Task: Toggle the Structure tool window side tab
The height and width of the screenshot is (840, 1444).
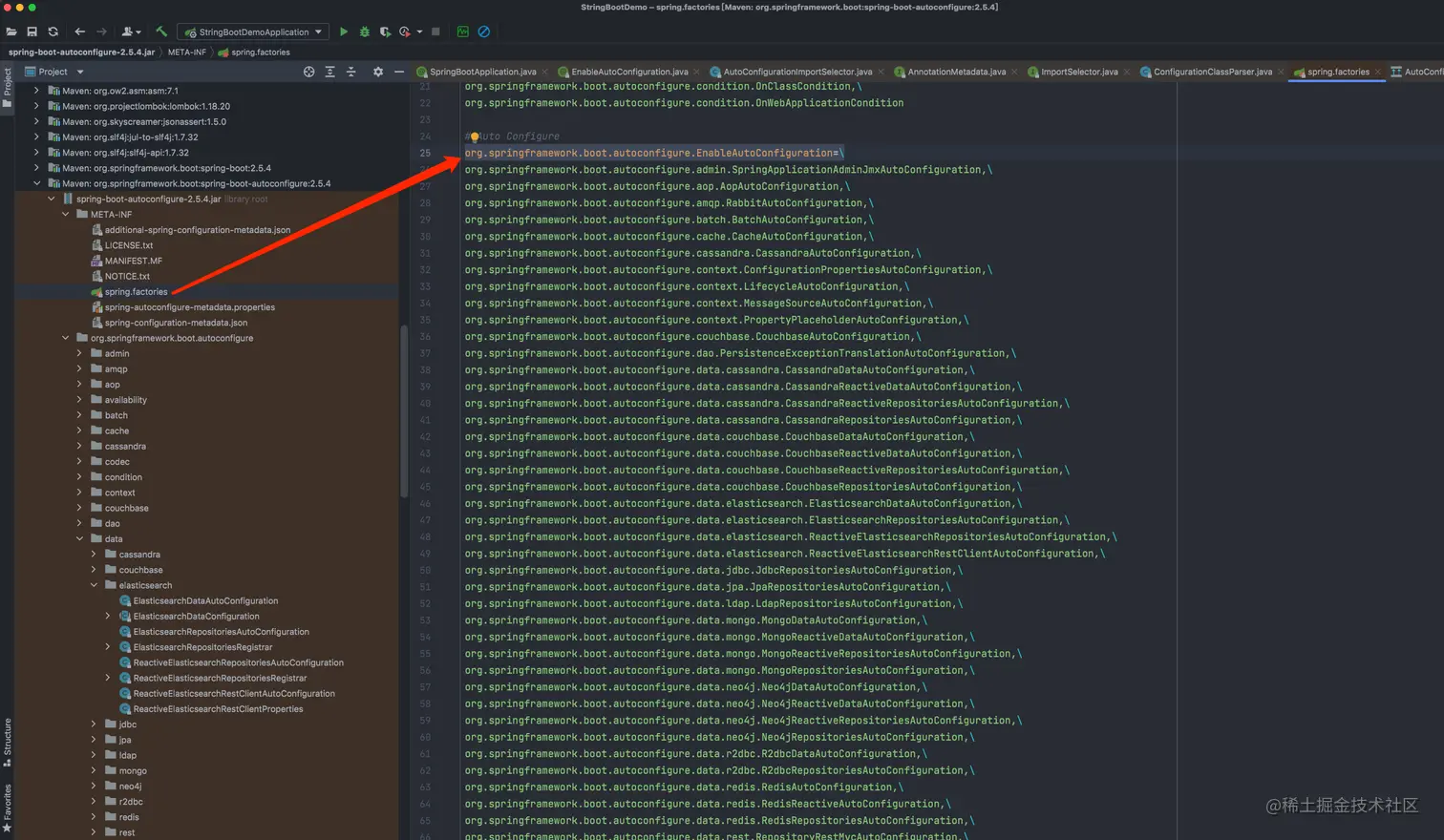Action: coord(7,743)
